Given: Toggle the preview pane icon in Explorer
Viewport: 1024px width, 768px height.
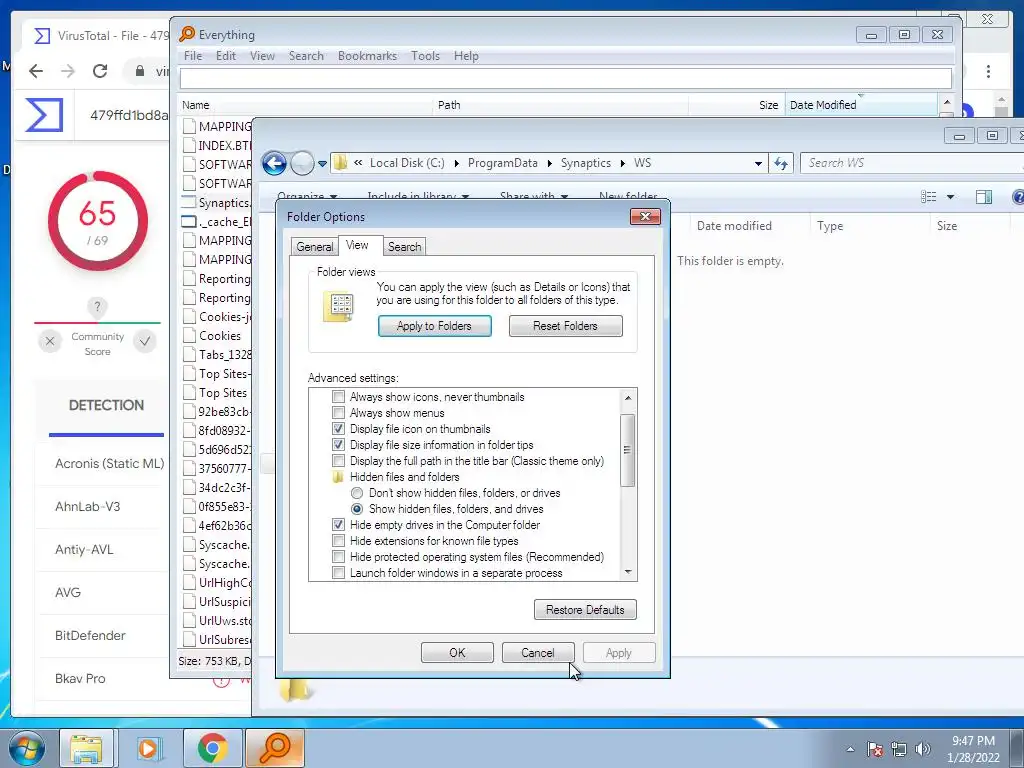Looking at the screenshot, I should [984, 197].
